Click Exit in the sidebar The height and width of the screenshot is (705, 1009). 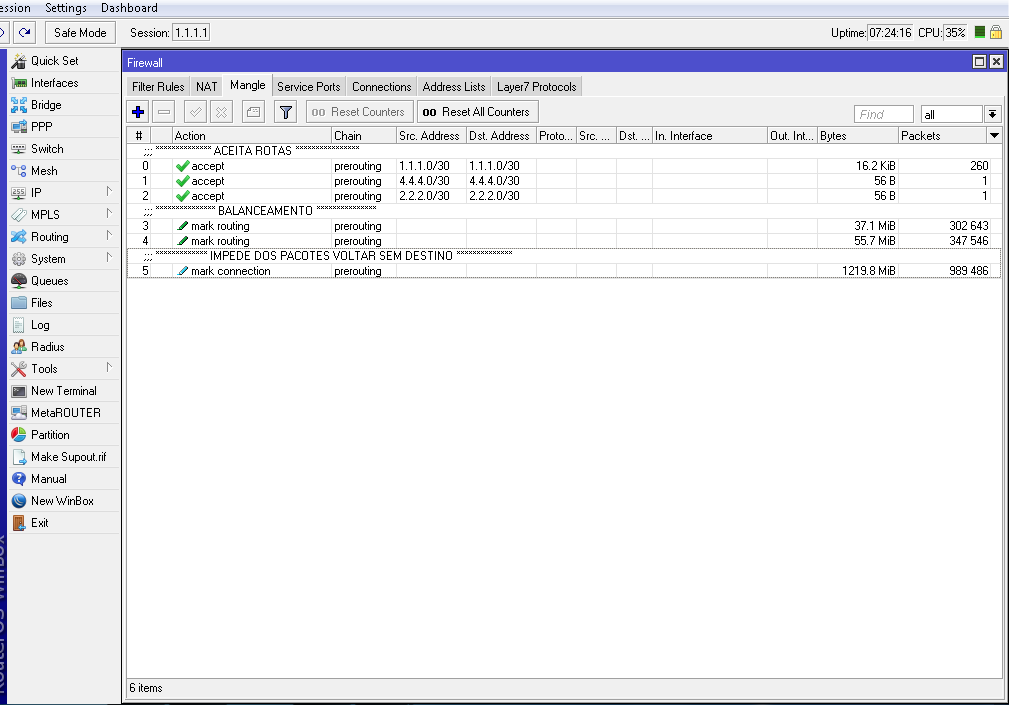(x=64, y=522)
